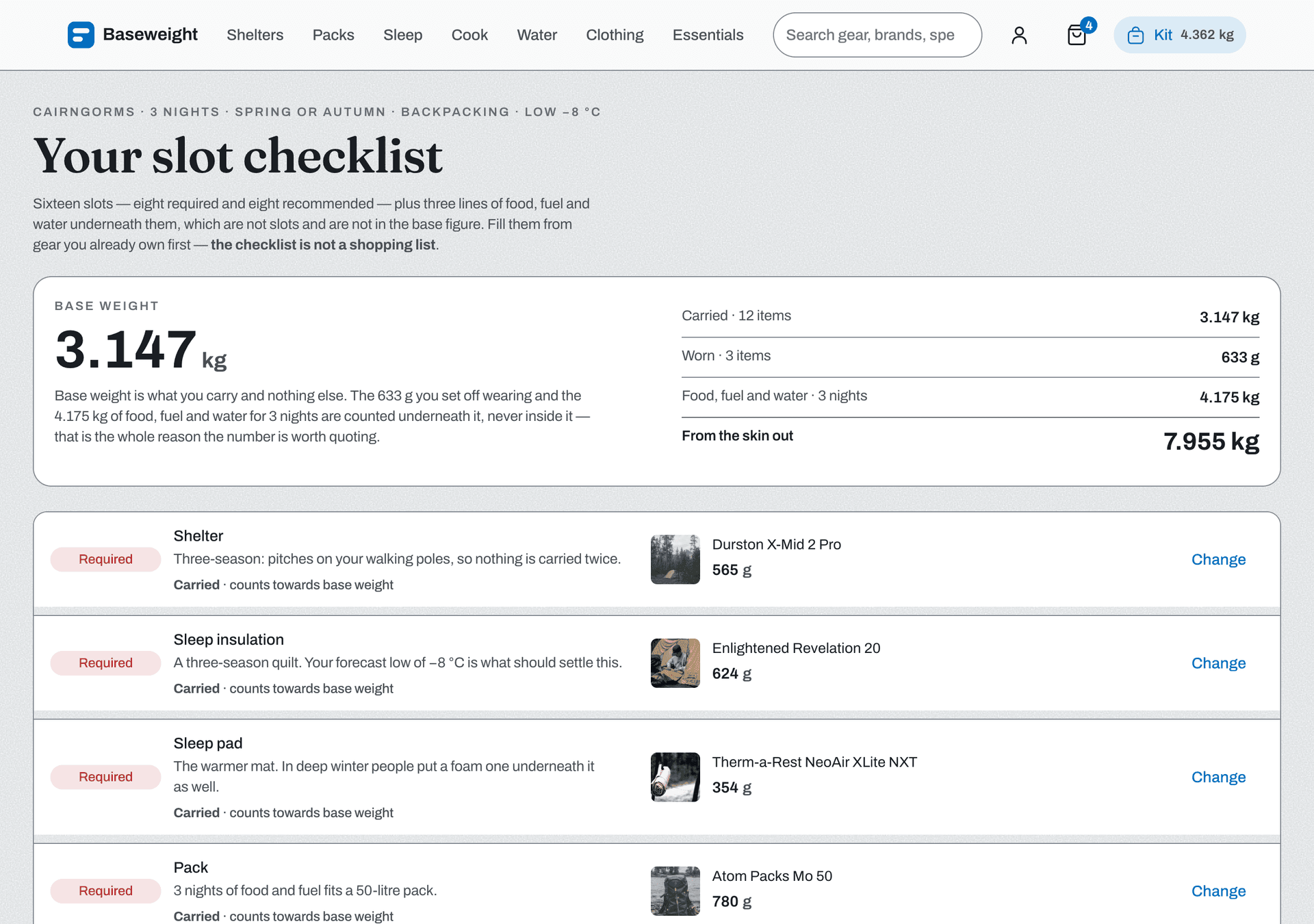1314x924 pixels.
Task: Click the From the skin out label
Action: tap(737, 436)
